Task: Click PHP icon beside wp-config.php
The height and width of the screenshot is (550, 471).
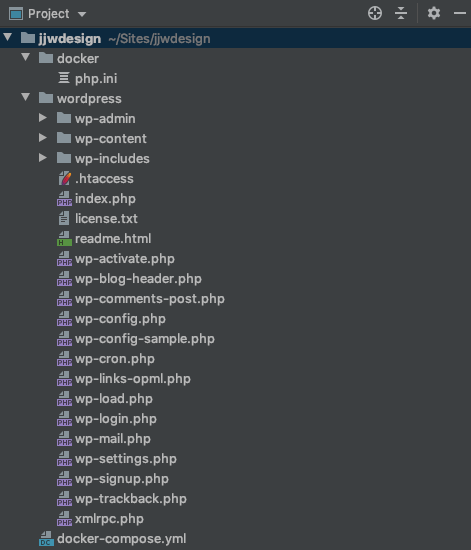Action: coord(65,318)
